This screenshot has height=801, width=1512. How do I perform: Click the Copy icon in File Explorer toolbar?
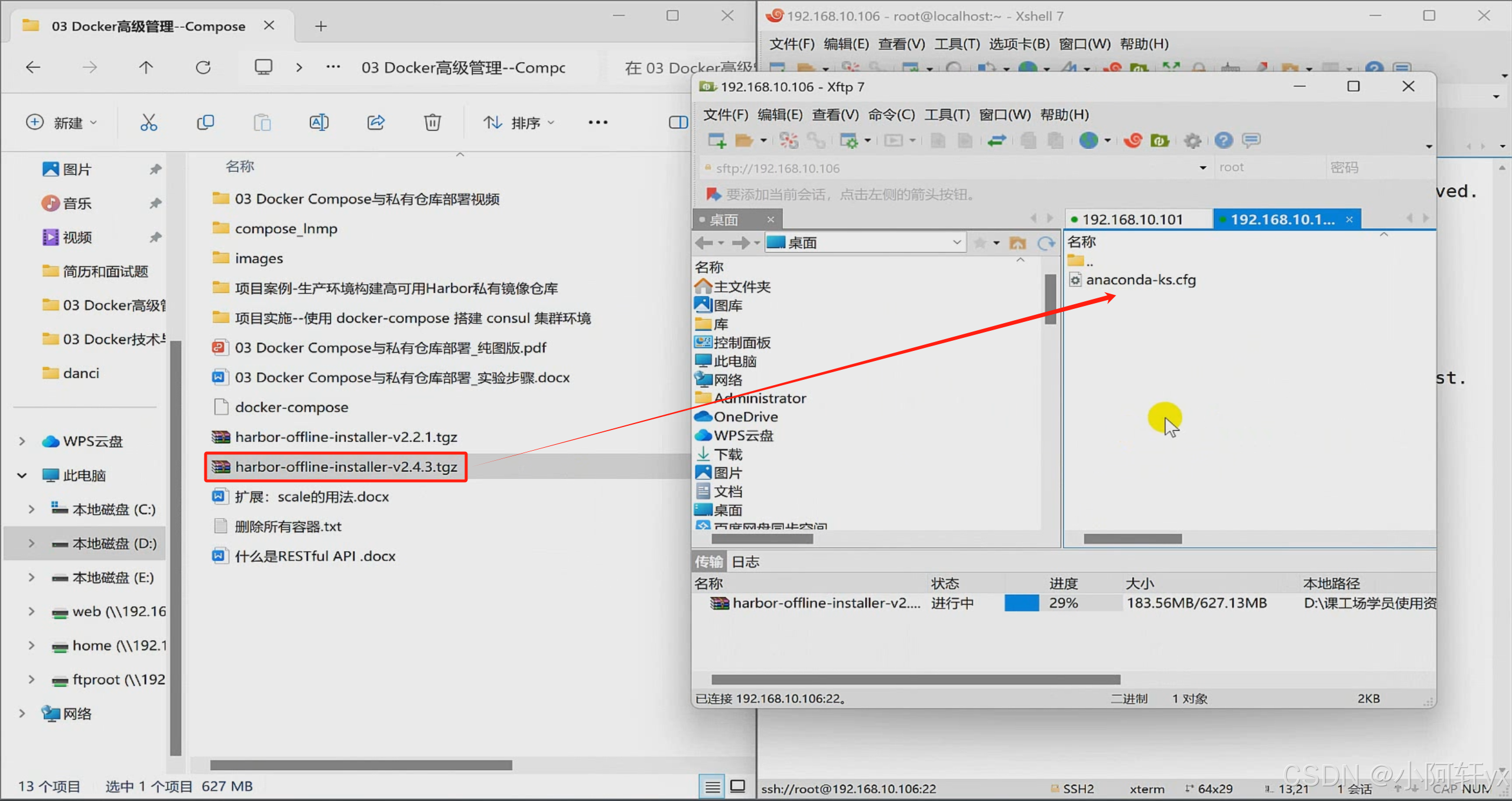click(x=205, y=122)
